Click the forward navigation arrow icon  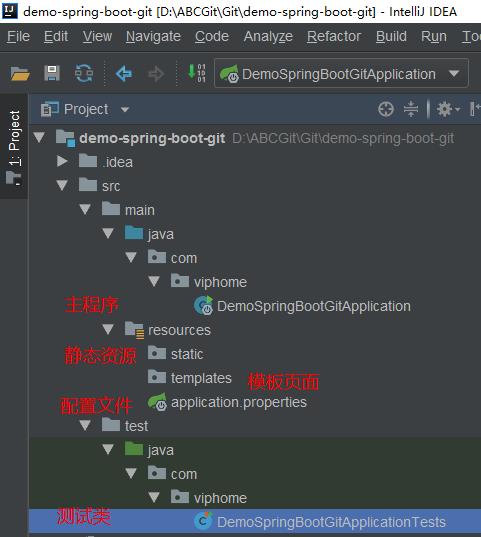(x=156, y=73)
